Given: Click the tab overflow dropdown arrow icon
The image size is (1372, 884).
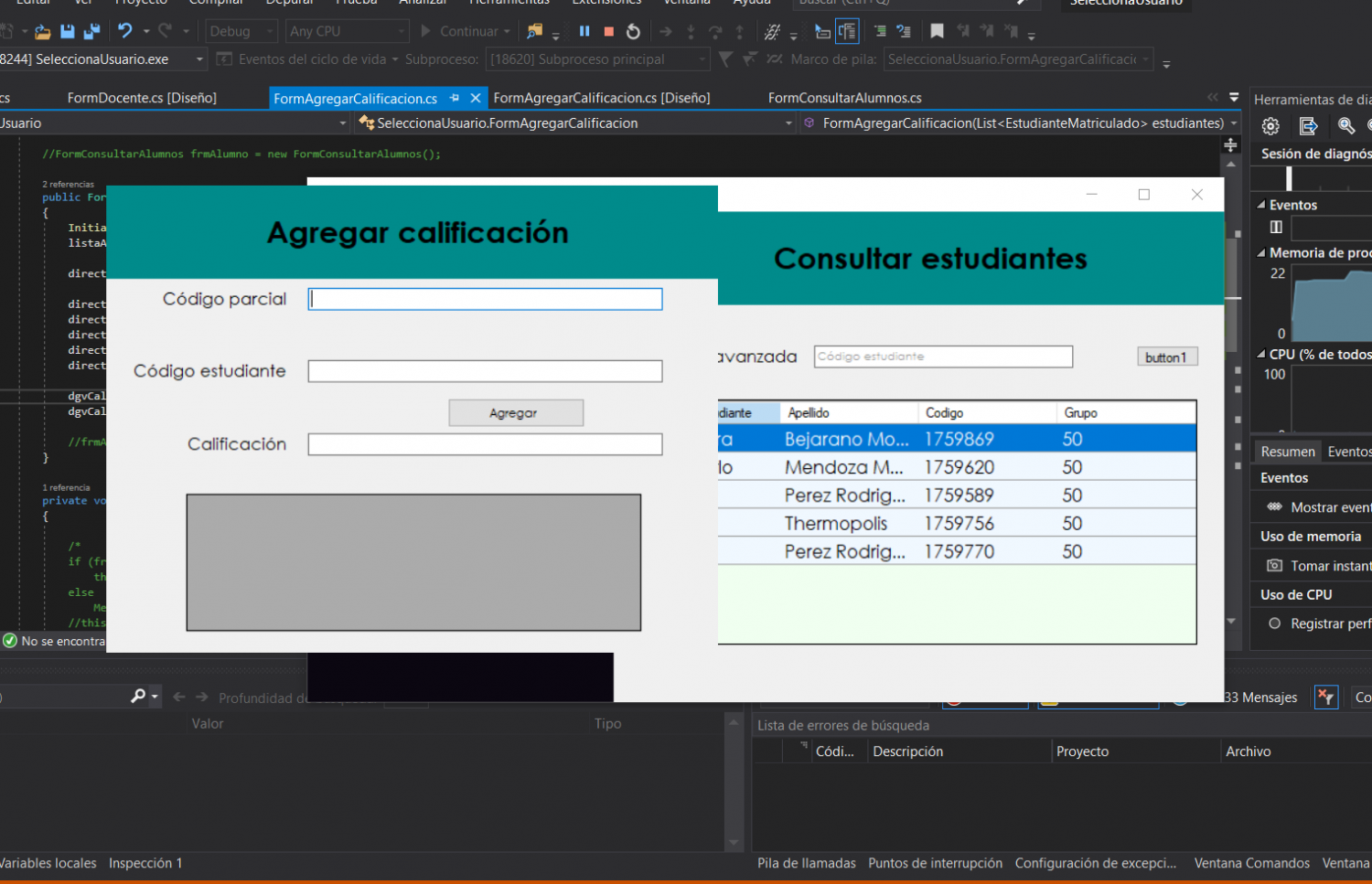Looking at the screenshot, I should pos(1234,97).
